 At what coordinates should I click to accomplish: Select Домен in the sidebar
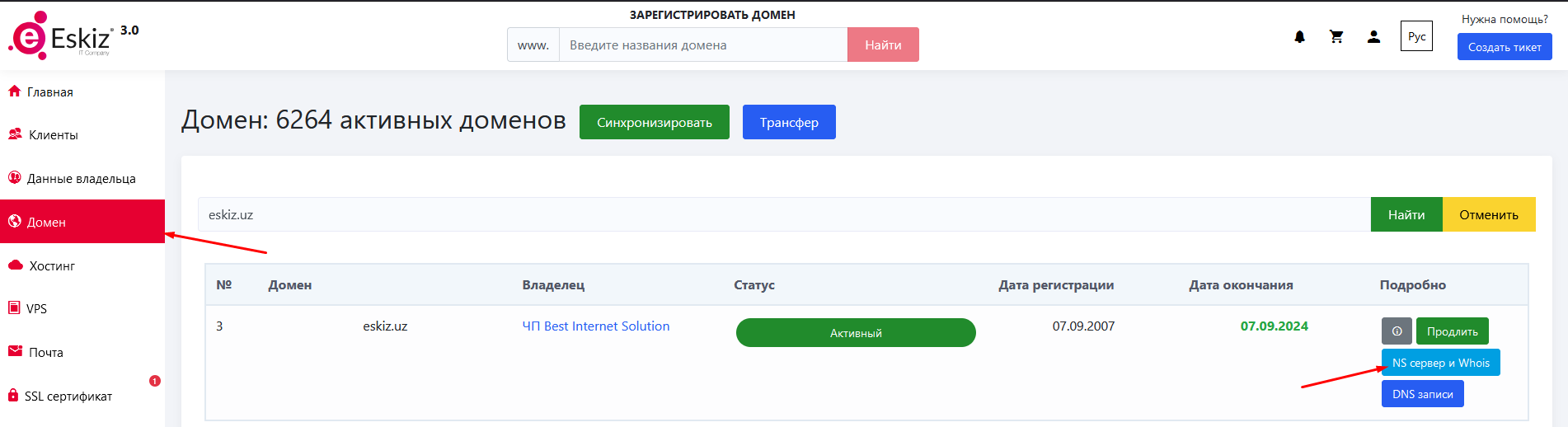coord(46,223)
